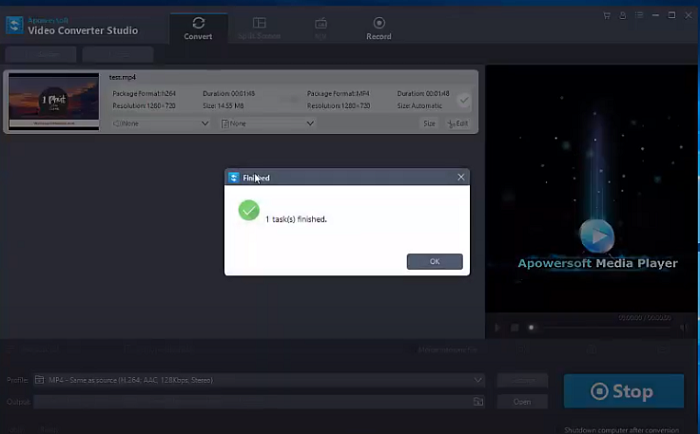Image resolution: width=700 pixels, height=434 pixels.
Task: Click the Finished dialog title bar app icon
Action: click(233, 177)
